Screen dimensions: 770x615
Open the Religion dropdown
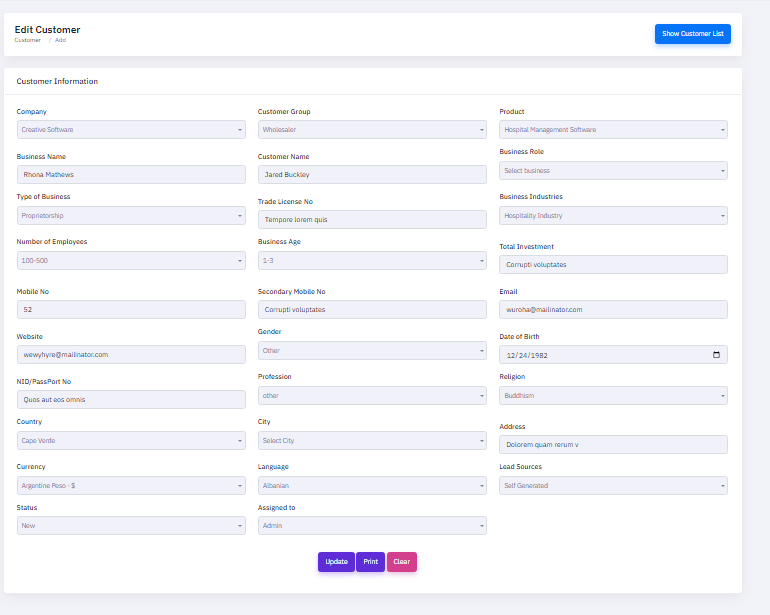pyautogui.click(x=613, y=395)
